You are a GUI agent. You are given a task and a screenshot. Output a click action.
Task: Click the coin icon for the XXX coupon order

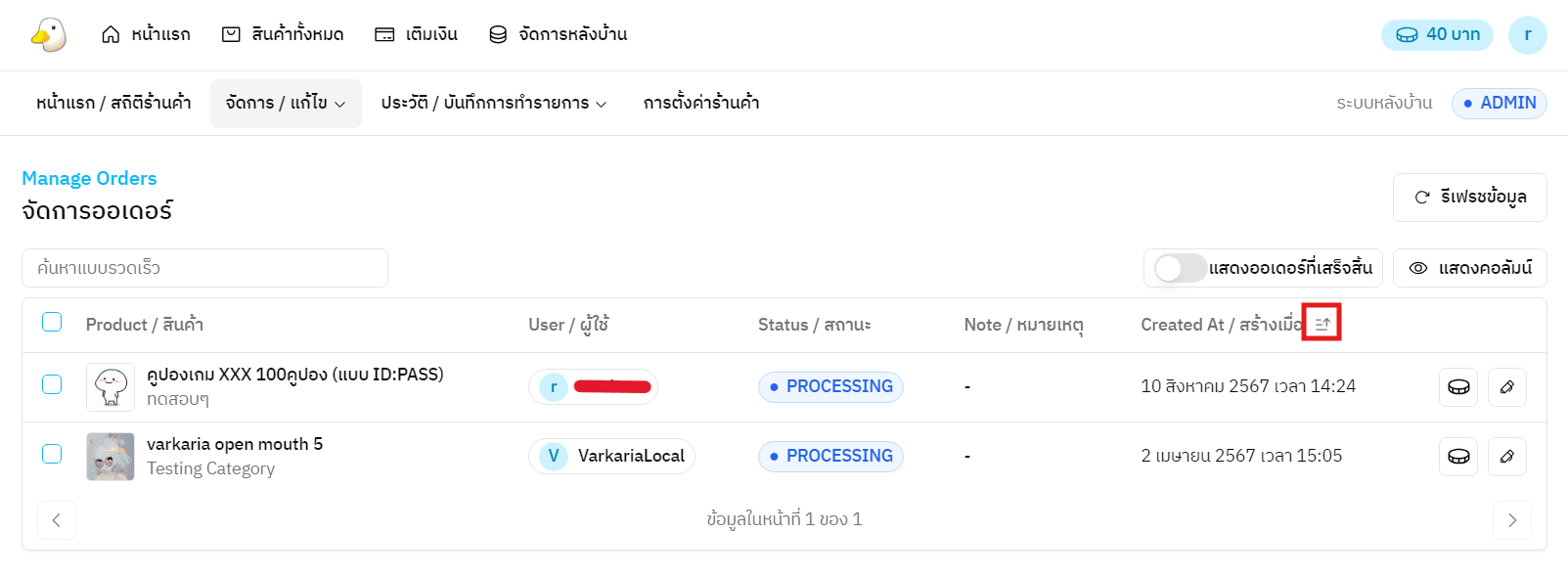coord(1457,387)
